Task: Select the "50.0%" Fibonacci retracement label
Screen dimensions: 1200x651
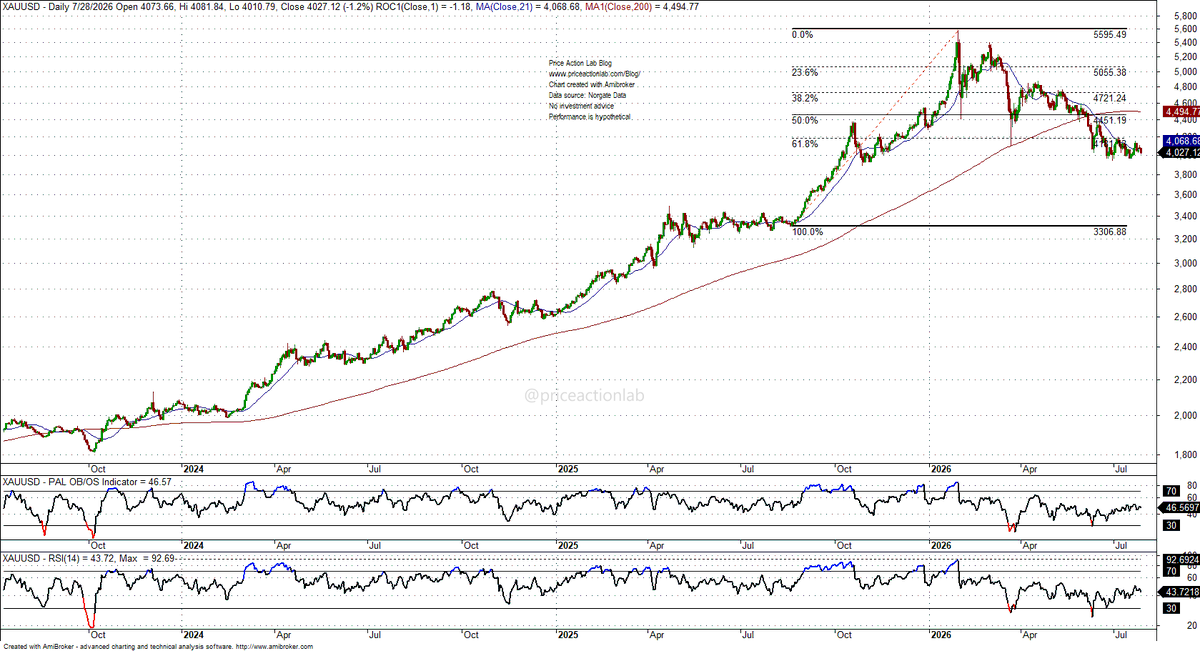Action: click(x=805, y=120)
